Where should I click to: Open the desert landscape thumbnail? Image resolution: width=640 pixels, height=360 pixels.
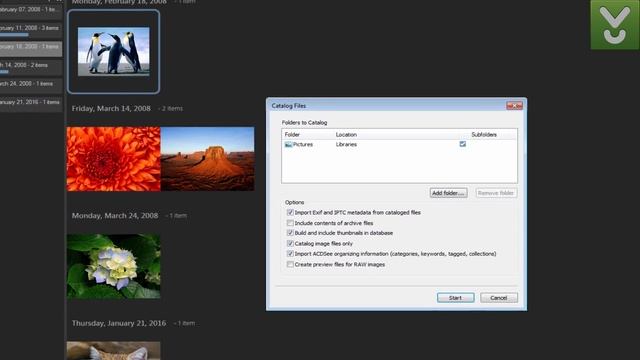pos(208,159)
